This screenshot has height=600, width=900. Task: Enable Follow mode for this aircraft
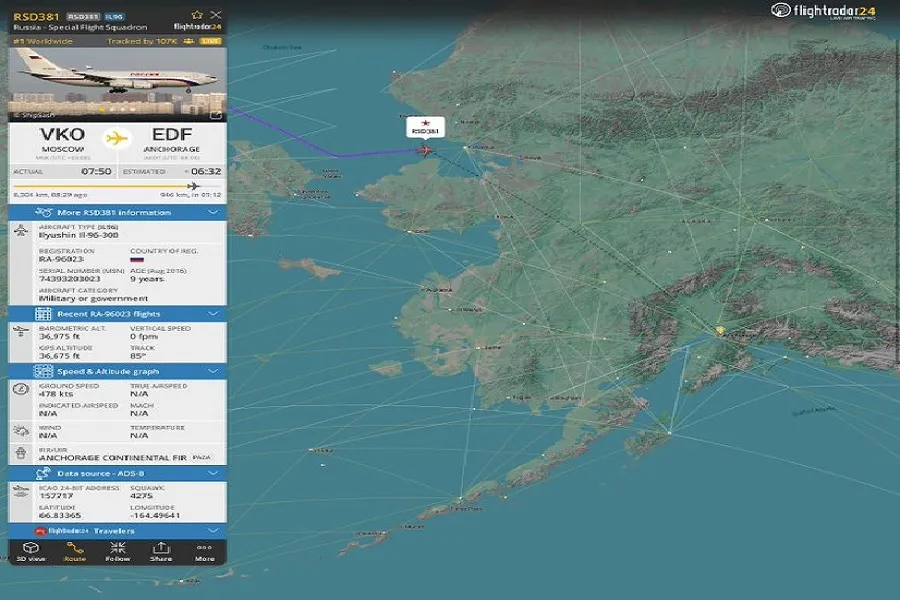[118, 551]
